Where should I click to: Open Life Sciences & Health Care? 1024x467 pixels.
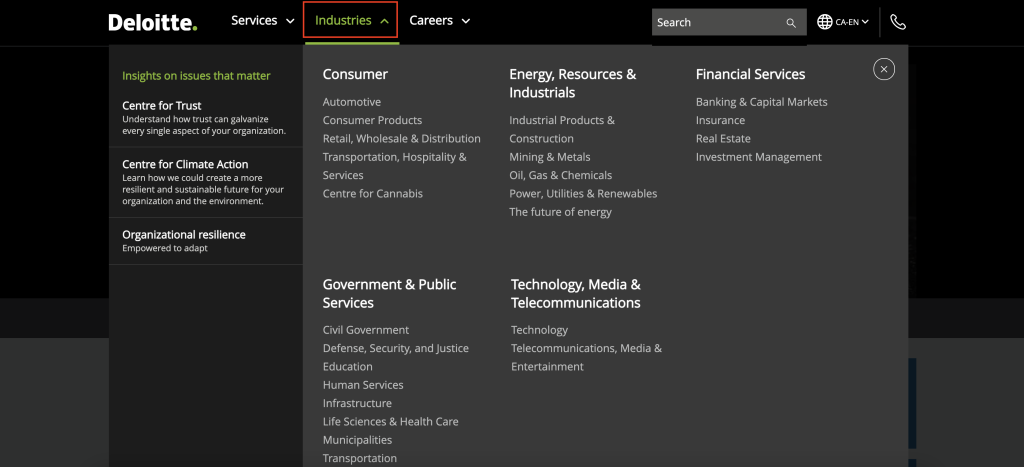(x=391, y=421)
